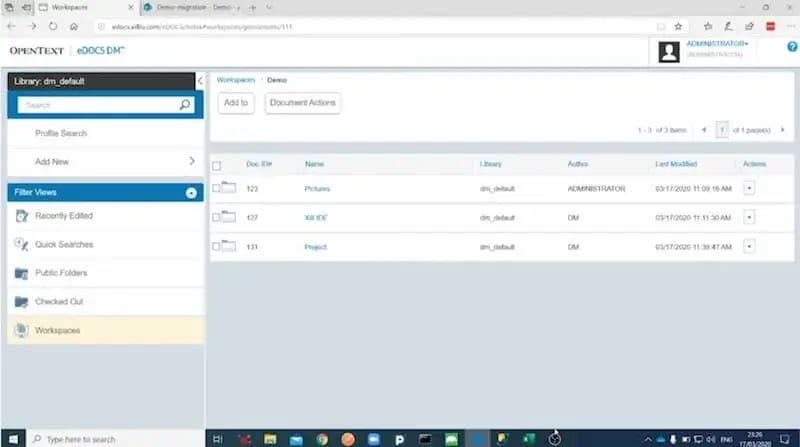
Task: Select Quick Searches filter view
Action: (106, 244)
